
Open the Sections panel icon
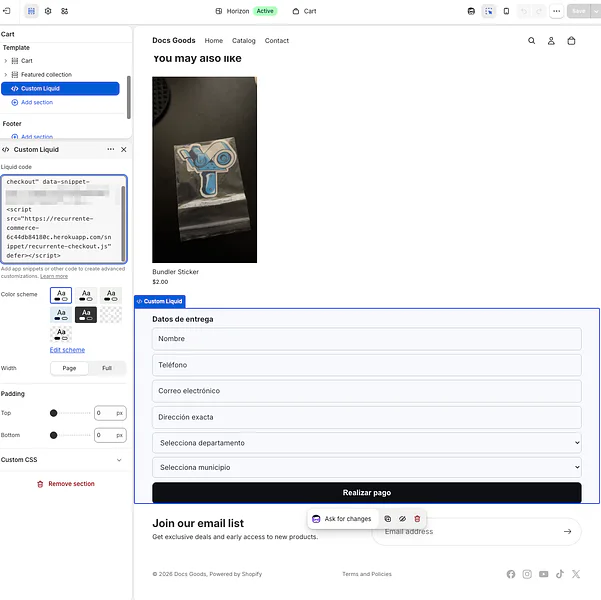(x=31, y=11)
